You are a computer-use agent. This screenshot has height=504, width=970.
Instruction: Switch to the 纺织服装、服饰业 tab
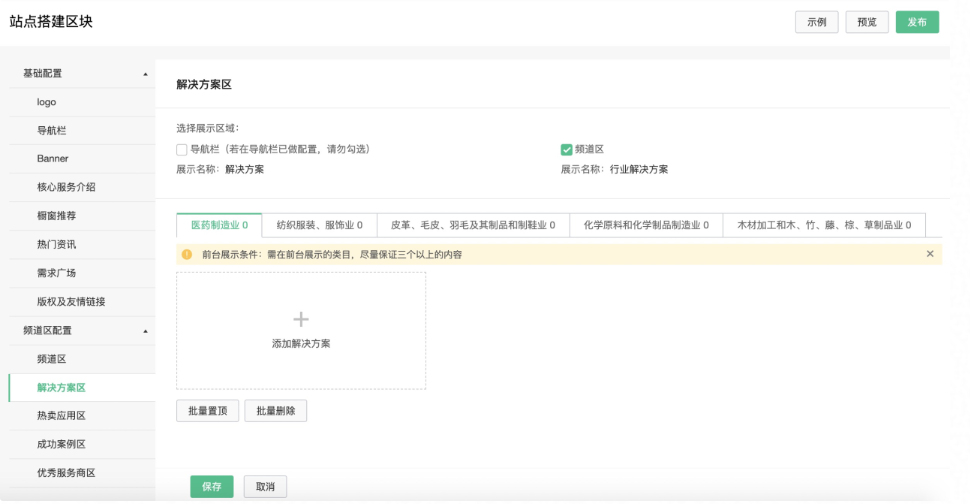[319, 225]
